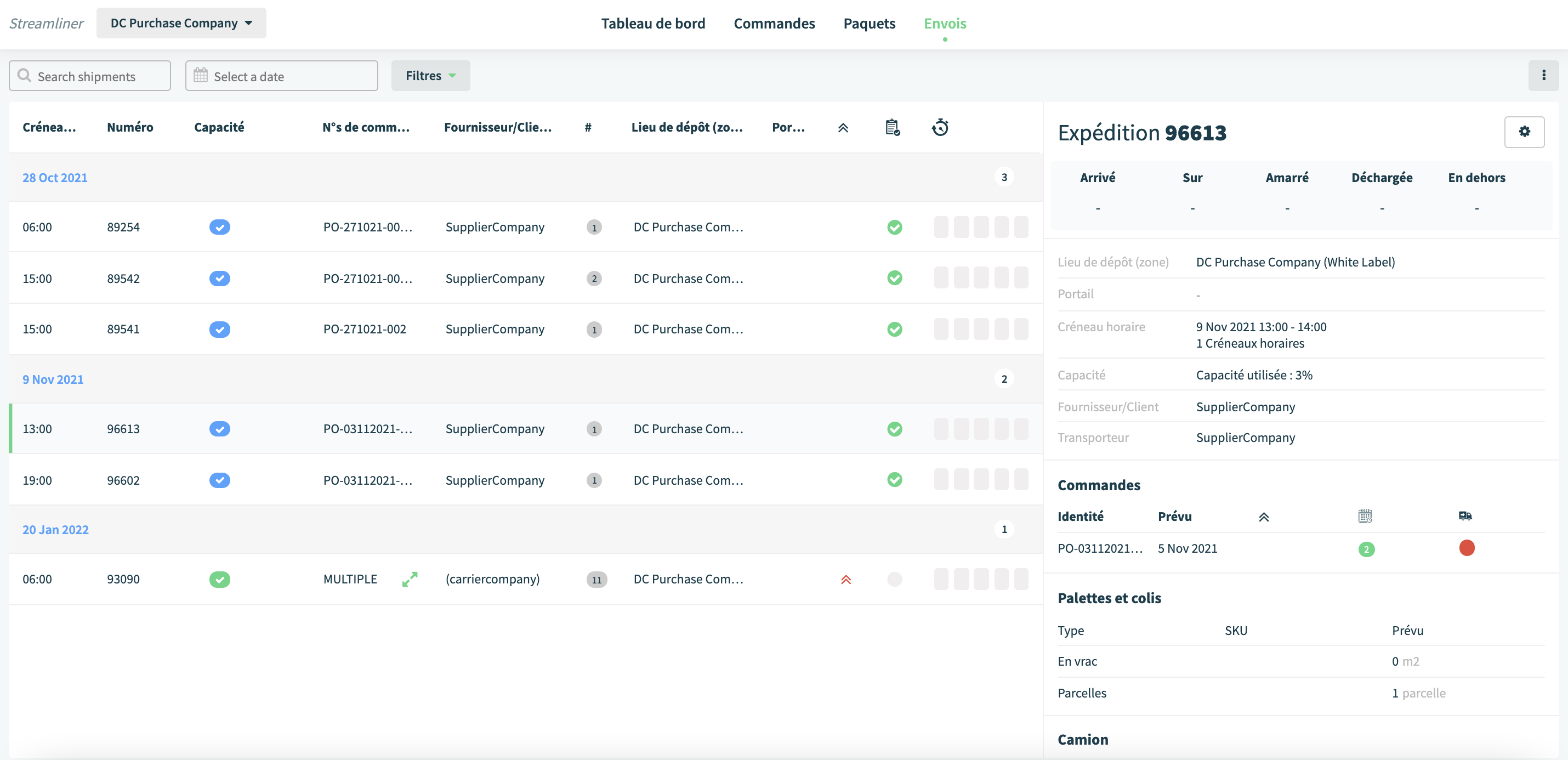Focus the Search shipments field
Screen dimensions: 1568x760
click(x=89, y=76)
